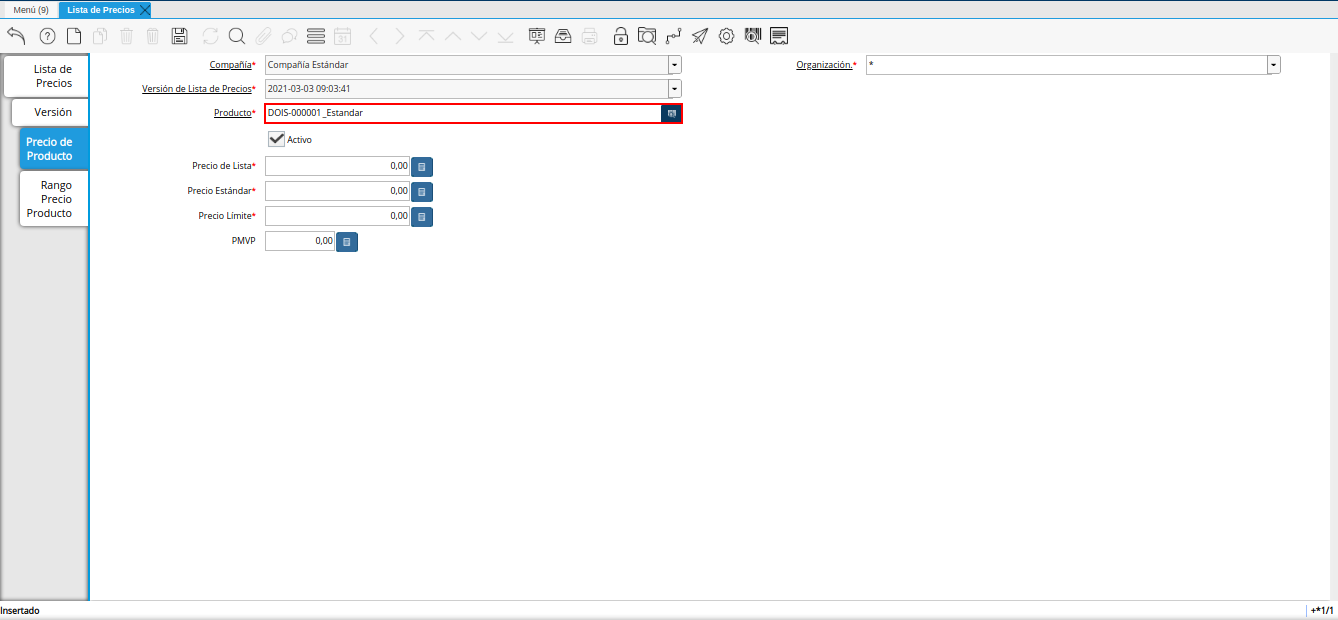Open product info gear icon
This screenshot has width=1338, height=620.
coord(726,36)
